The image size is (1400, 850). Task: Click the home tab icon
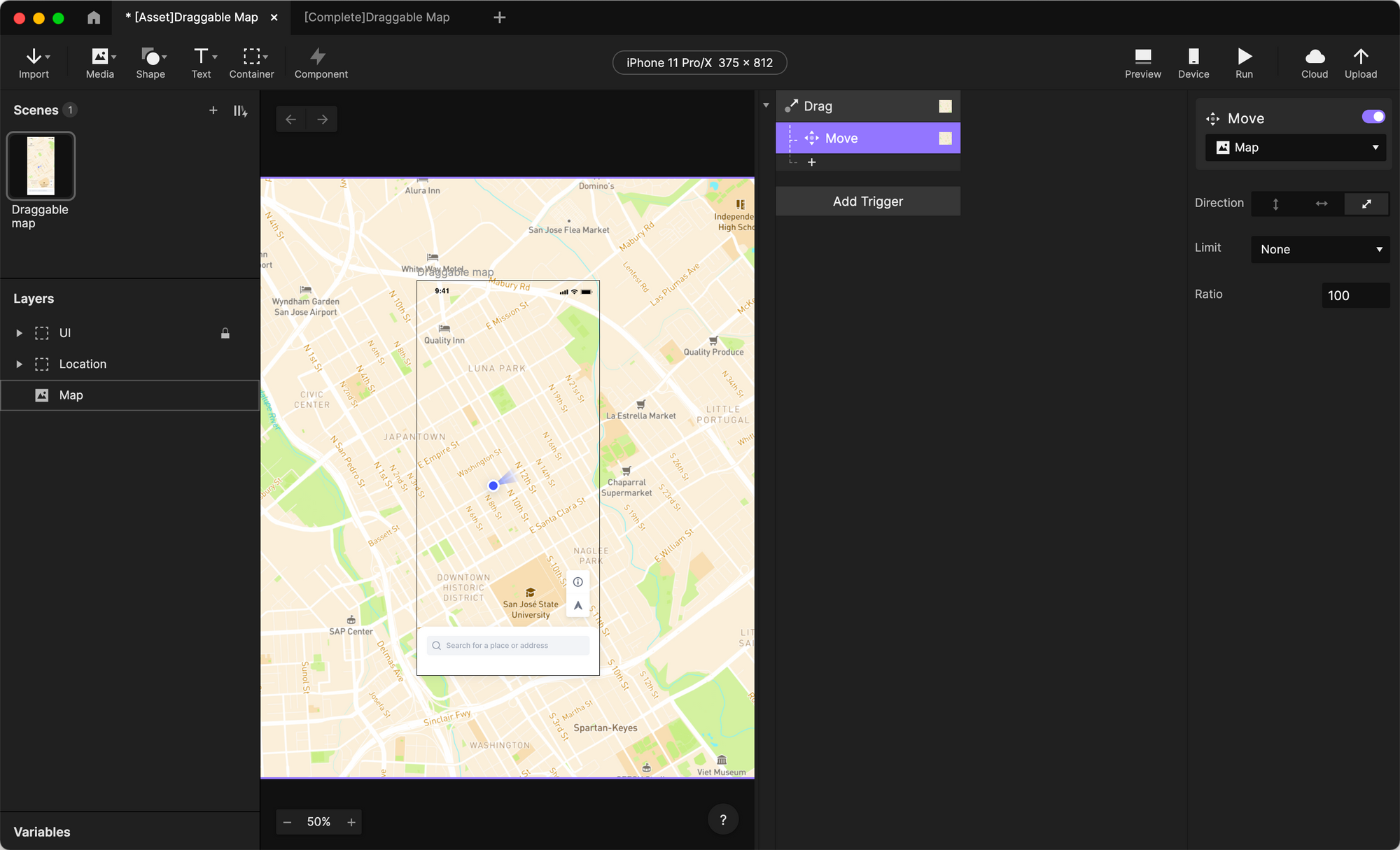pos(94,17)
